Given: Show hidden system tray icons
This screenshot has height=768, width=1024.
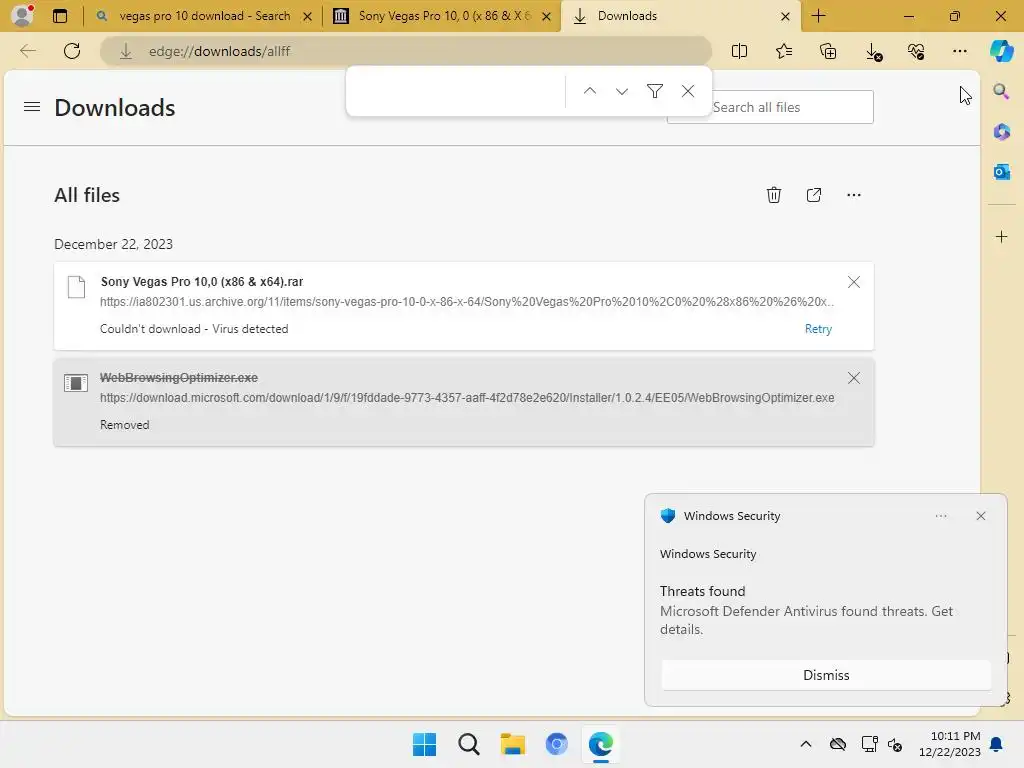Looking at the screenshot, I should click(806, 744).
